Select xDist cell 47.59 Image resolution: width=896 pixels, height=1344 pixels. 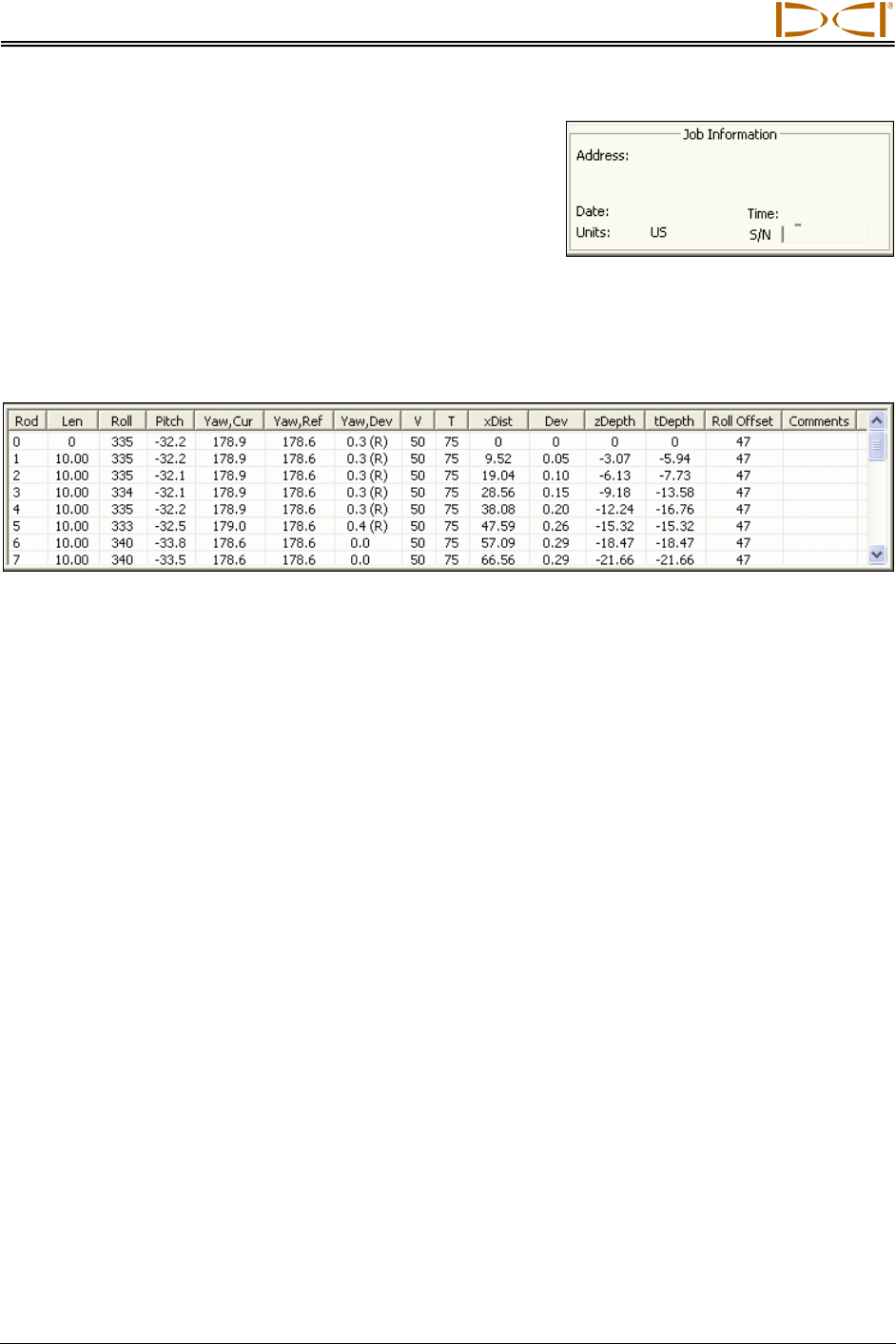[498, 526]
